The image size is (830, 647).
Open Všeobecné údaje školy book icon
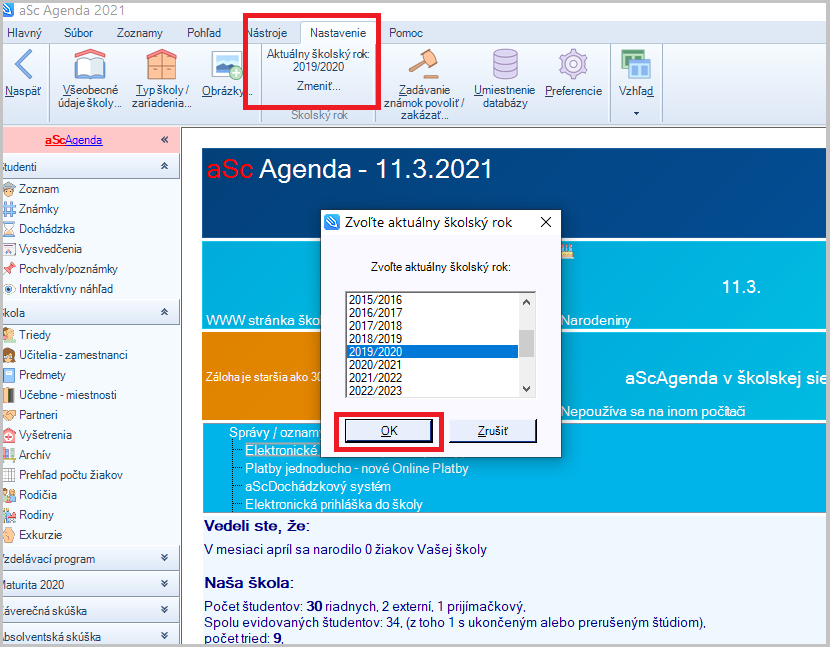[89, 64]
